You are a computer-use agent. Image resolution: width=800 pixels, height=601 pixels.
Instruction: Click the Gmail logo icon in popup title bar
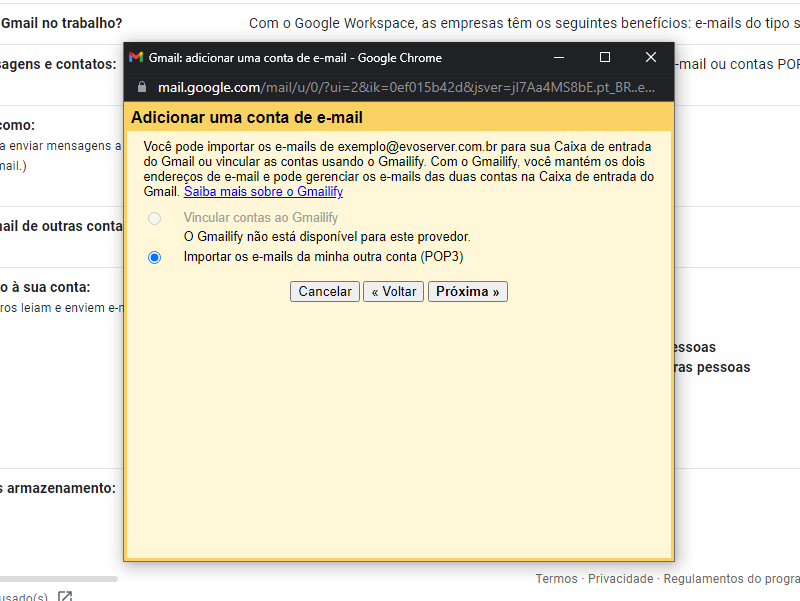[x=136, y=57]
